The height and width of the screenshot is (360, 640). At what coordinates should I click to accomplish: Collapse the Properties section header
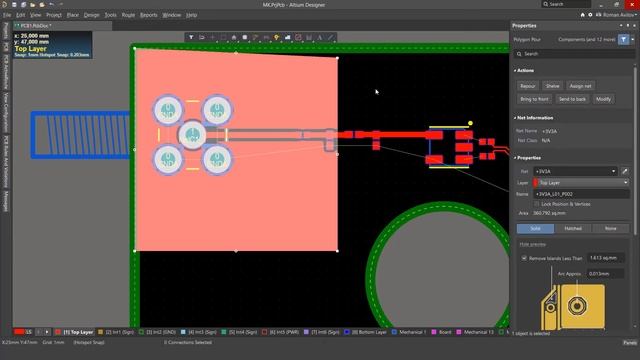coord(515,158)
